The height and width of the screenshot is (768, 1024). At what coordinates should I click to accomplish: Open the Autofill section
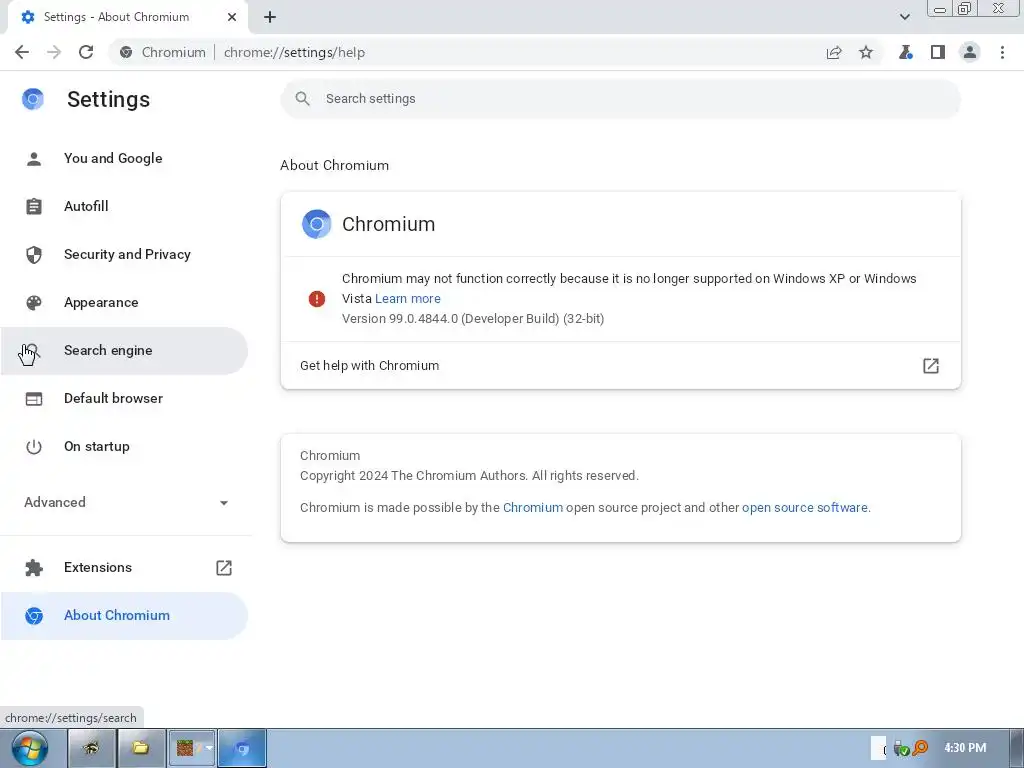[x=124, y=206]
